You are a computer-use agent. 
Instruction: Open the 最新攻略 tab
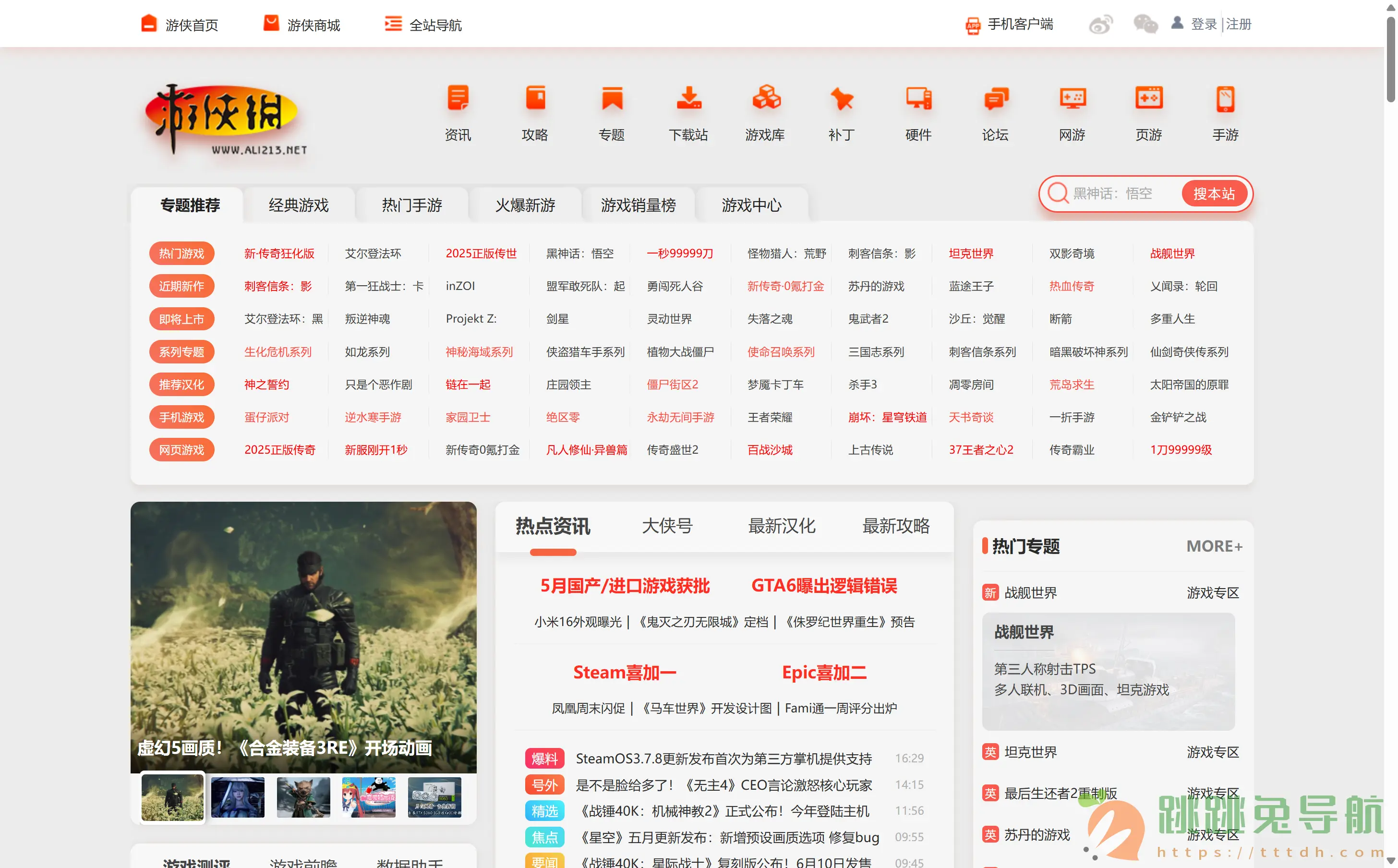[896, 526]
